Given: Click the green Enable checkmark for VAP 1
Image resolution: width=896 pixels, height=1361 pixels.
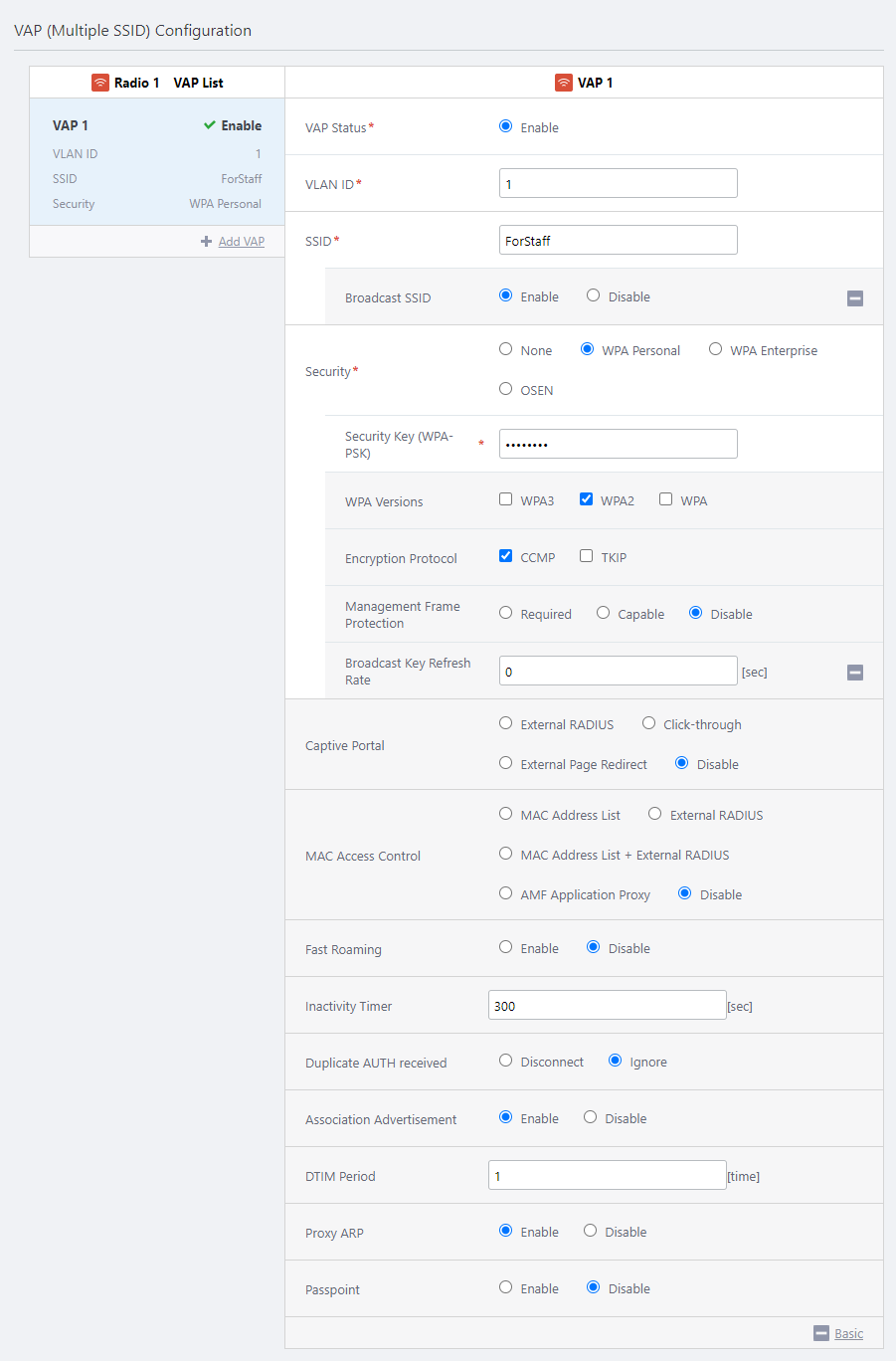Looking at the screenshot, I should point(210,125).
